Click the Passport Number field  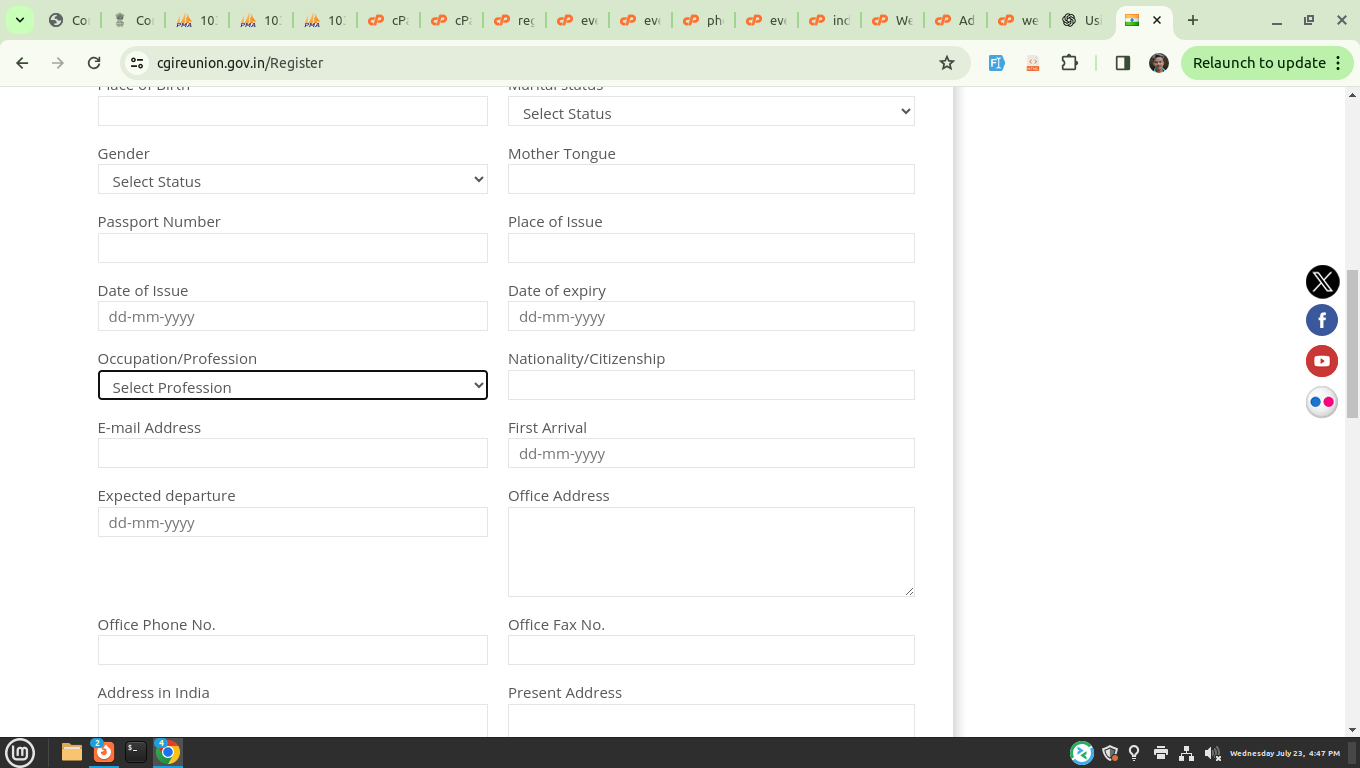pos(292,248)
